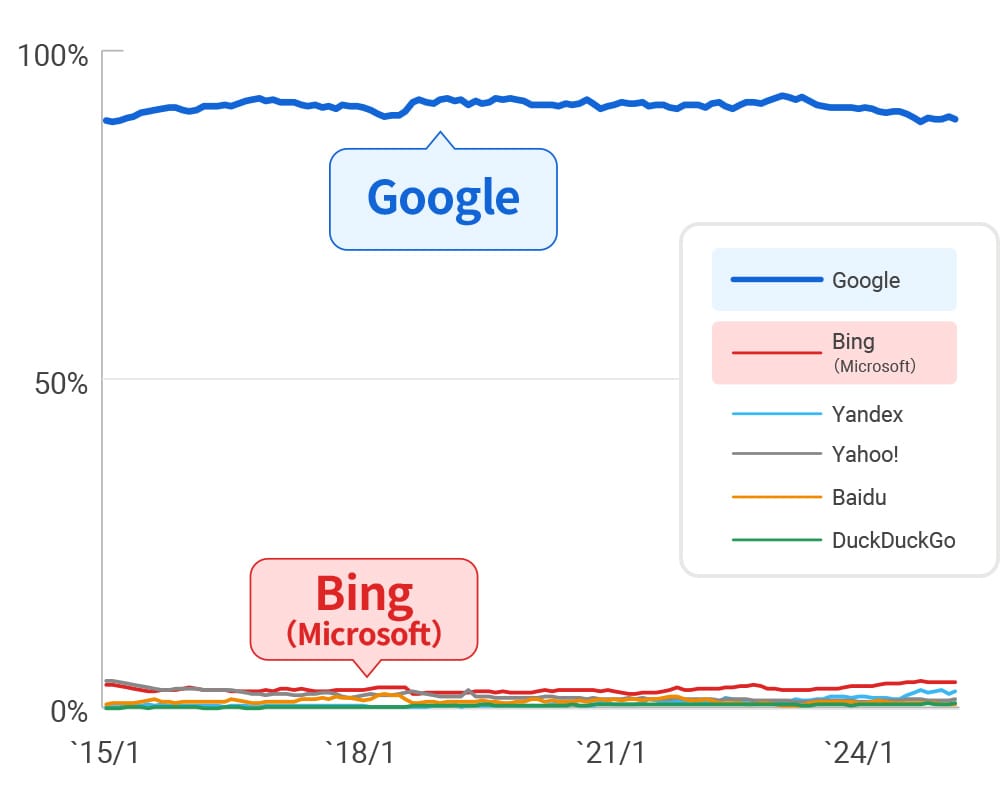Select the Bing (Microsoft) text in legend

point(873,352)
